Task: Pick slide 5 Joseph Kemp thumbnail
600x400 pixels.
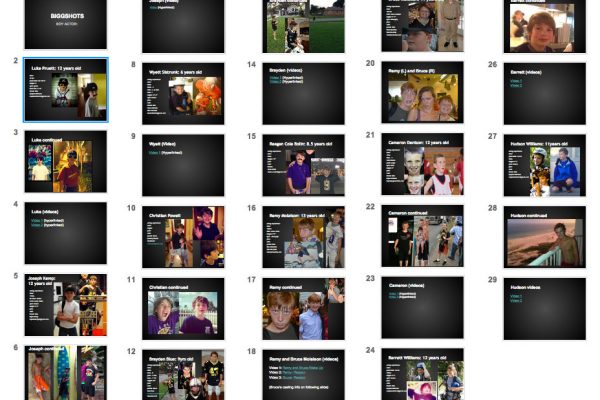Action: [x=65, y=305]
